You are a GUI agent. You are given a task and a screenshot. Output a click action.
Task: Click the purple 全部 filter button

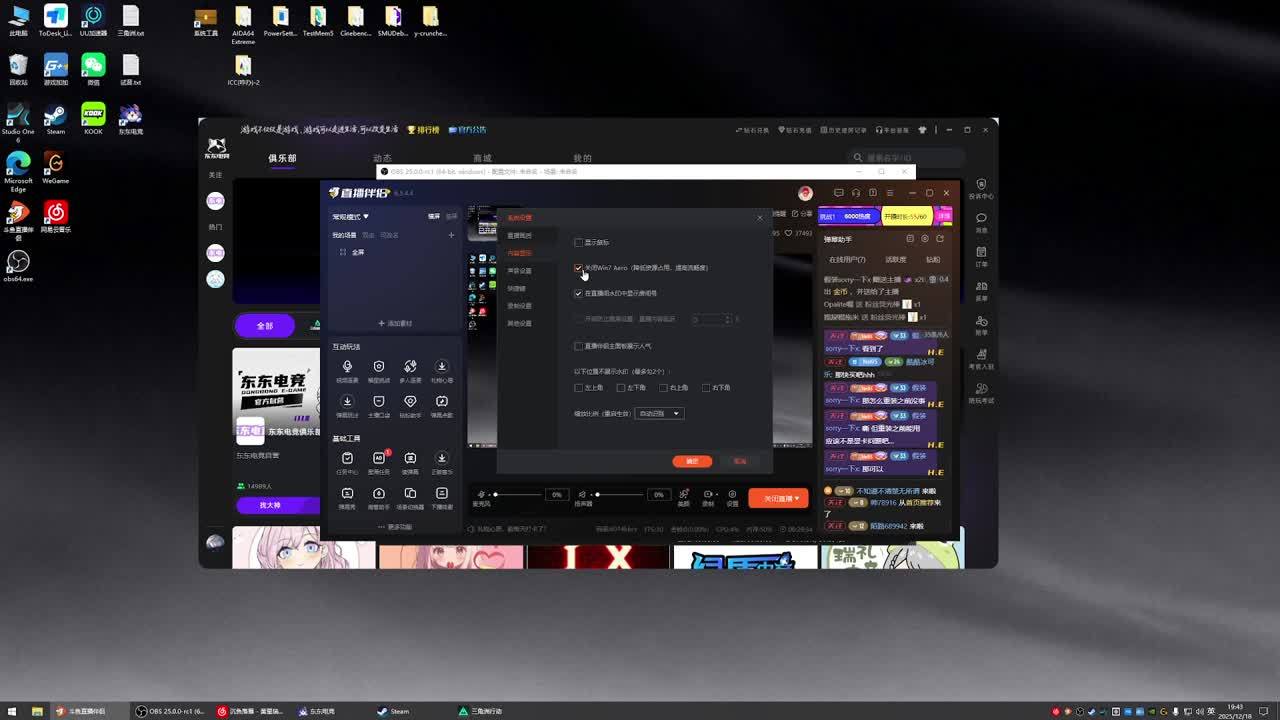pyautogui.click(x=265, y=326)
